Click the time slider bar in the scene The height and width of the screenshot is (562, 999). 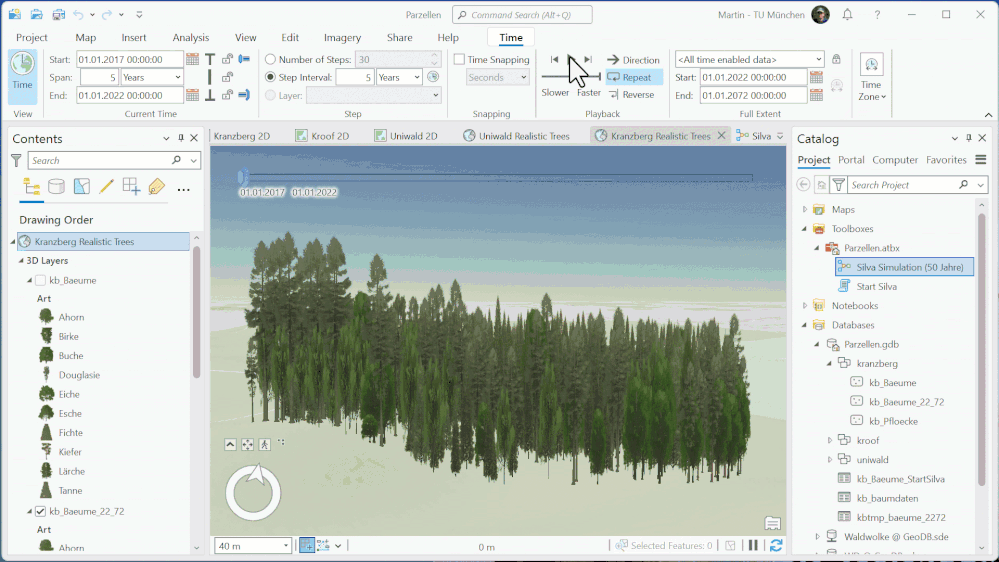pos(497,179)
